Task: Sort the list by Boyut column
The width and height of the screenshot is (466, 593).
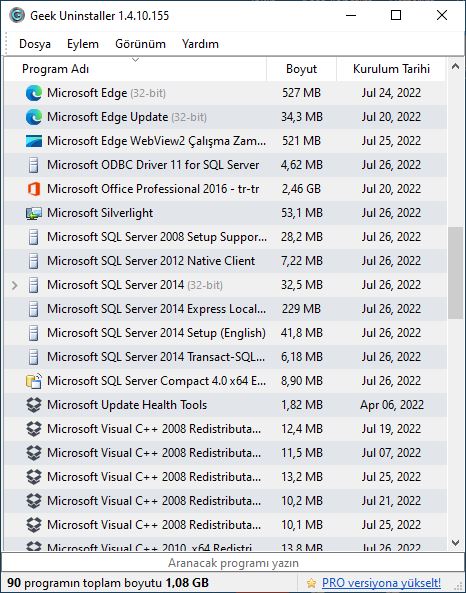Action: (301, 69)
